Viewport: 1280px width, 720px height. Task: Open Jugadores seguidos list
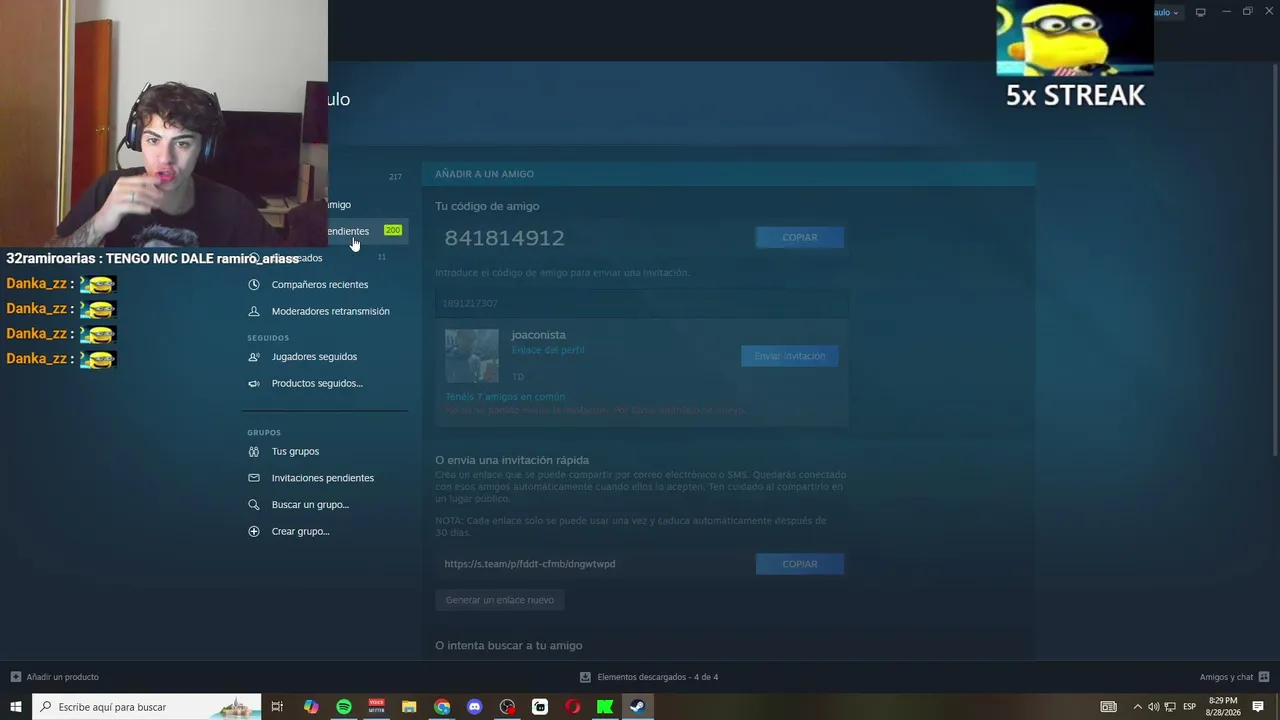pos(314,357)
